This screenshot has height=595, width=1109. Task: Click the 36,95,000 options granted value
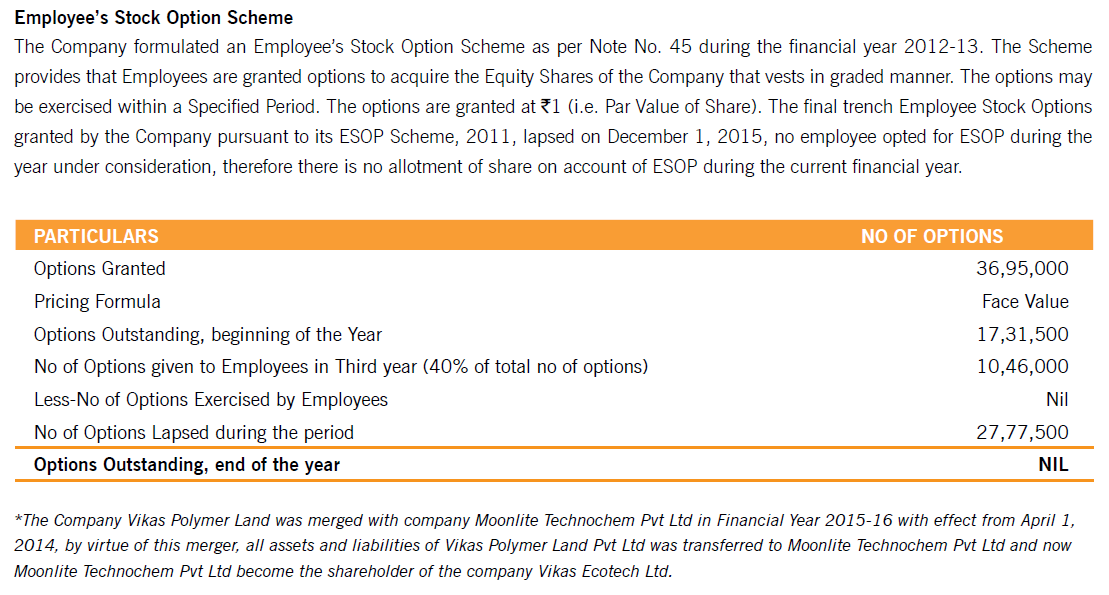tap(1022, 268)
